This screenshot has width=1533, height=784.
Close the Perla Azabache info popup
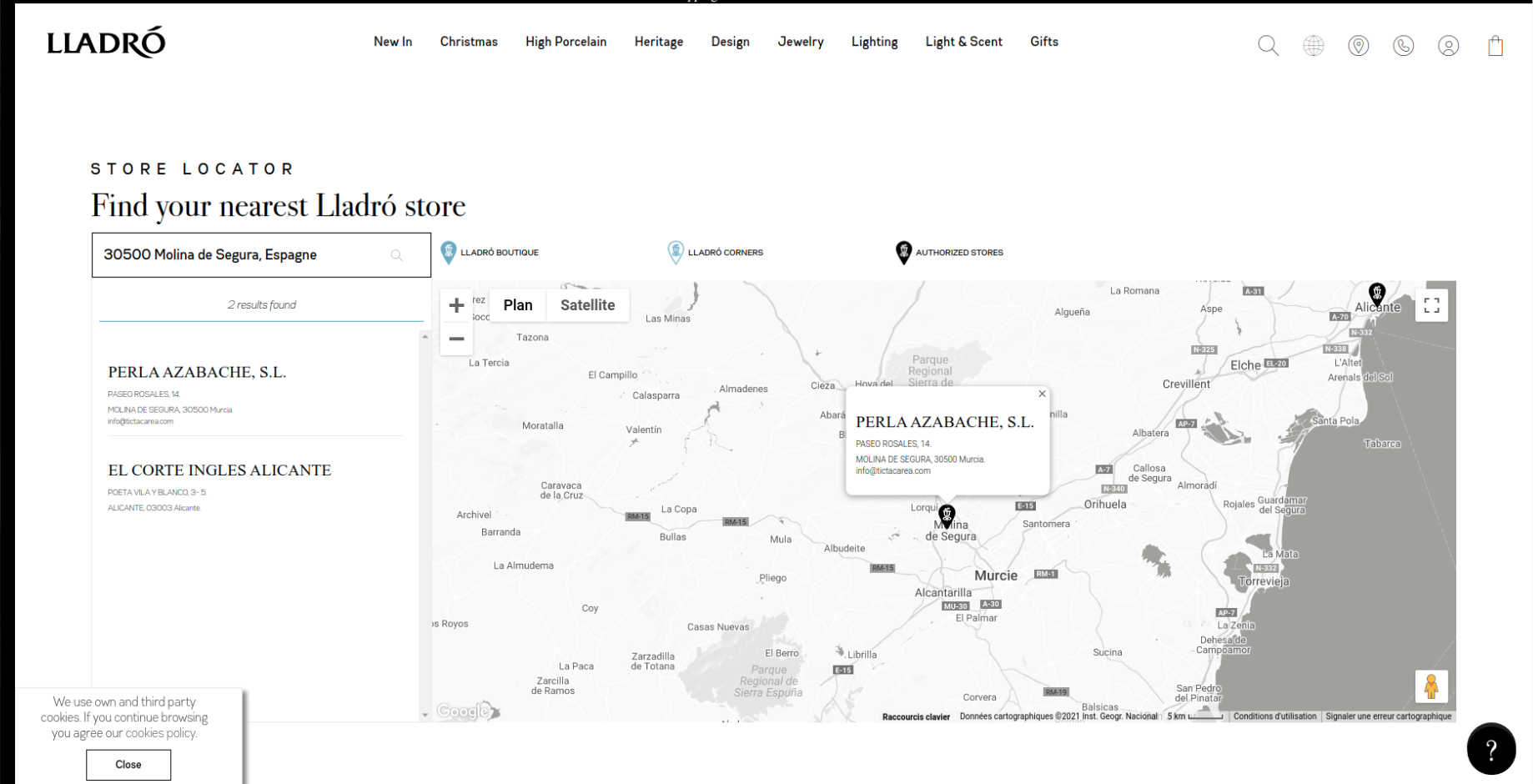pyautogui.click(x=1042, y=394)
